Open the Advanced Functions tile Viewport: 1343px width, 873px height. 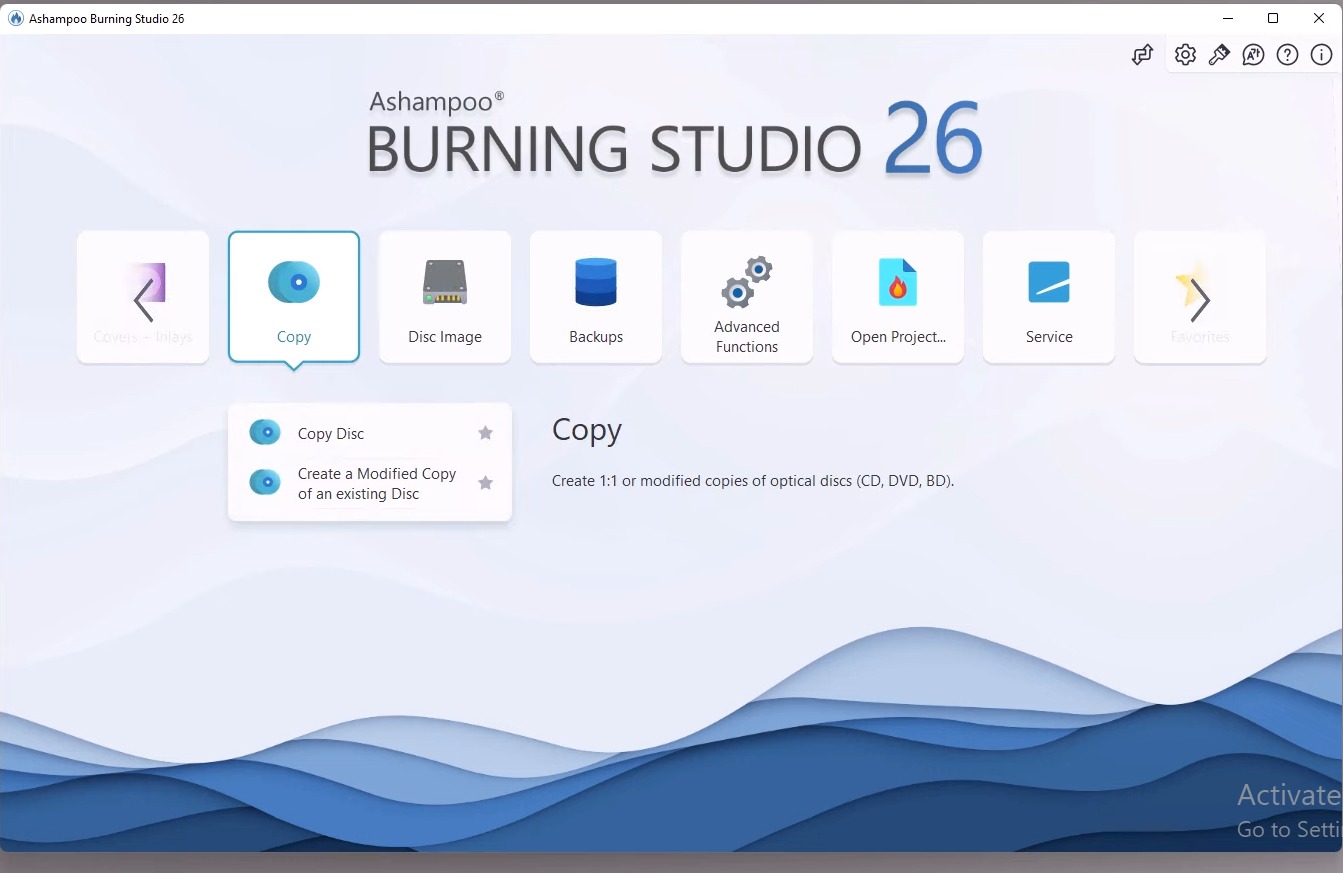(747, 297)
